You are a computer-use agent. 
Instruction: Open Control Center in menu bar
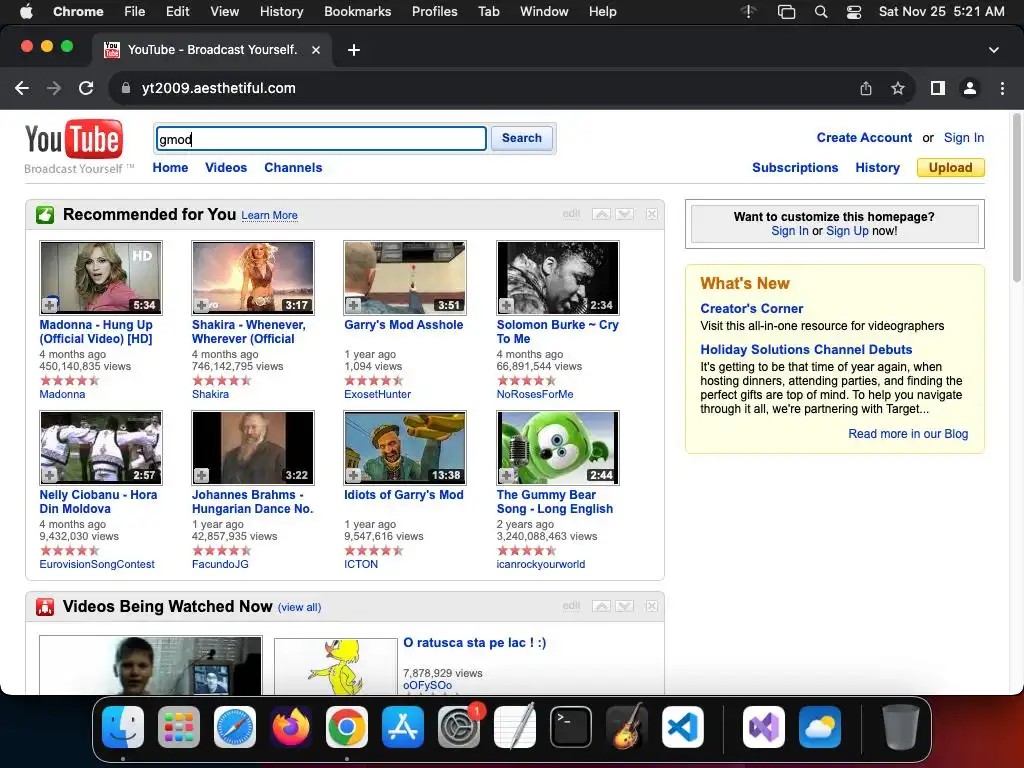(854, 12)
